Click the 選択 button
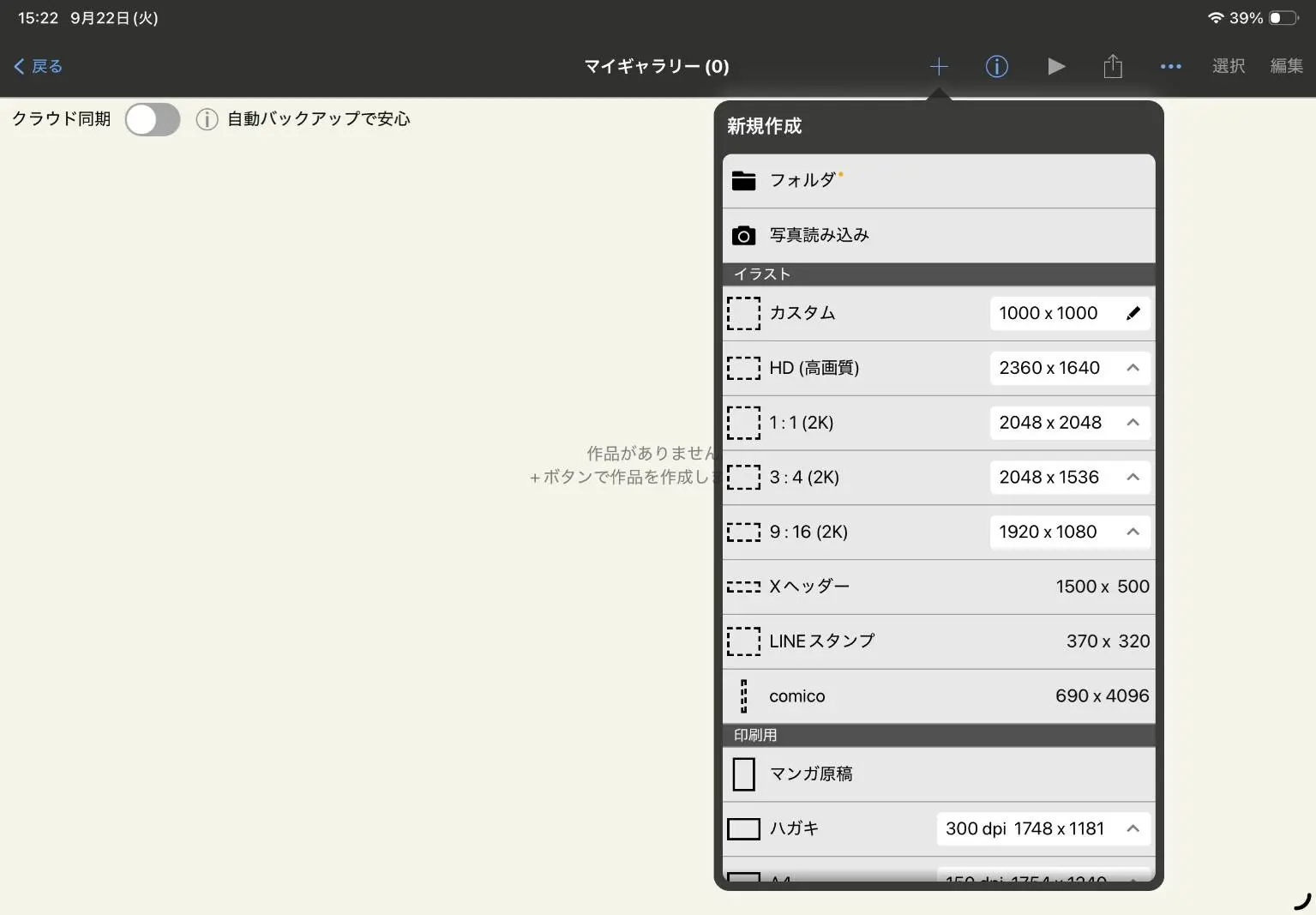Viewport: 1316px width, 915px height. tap(1229, 66)
